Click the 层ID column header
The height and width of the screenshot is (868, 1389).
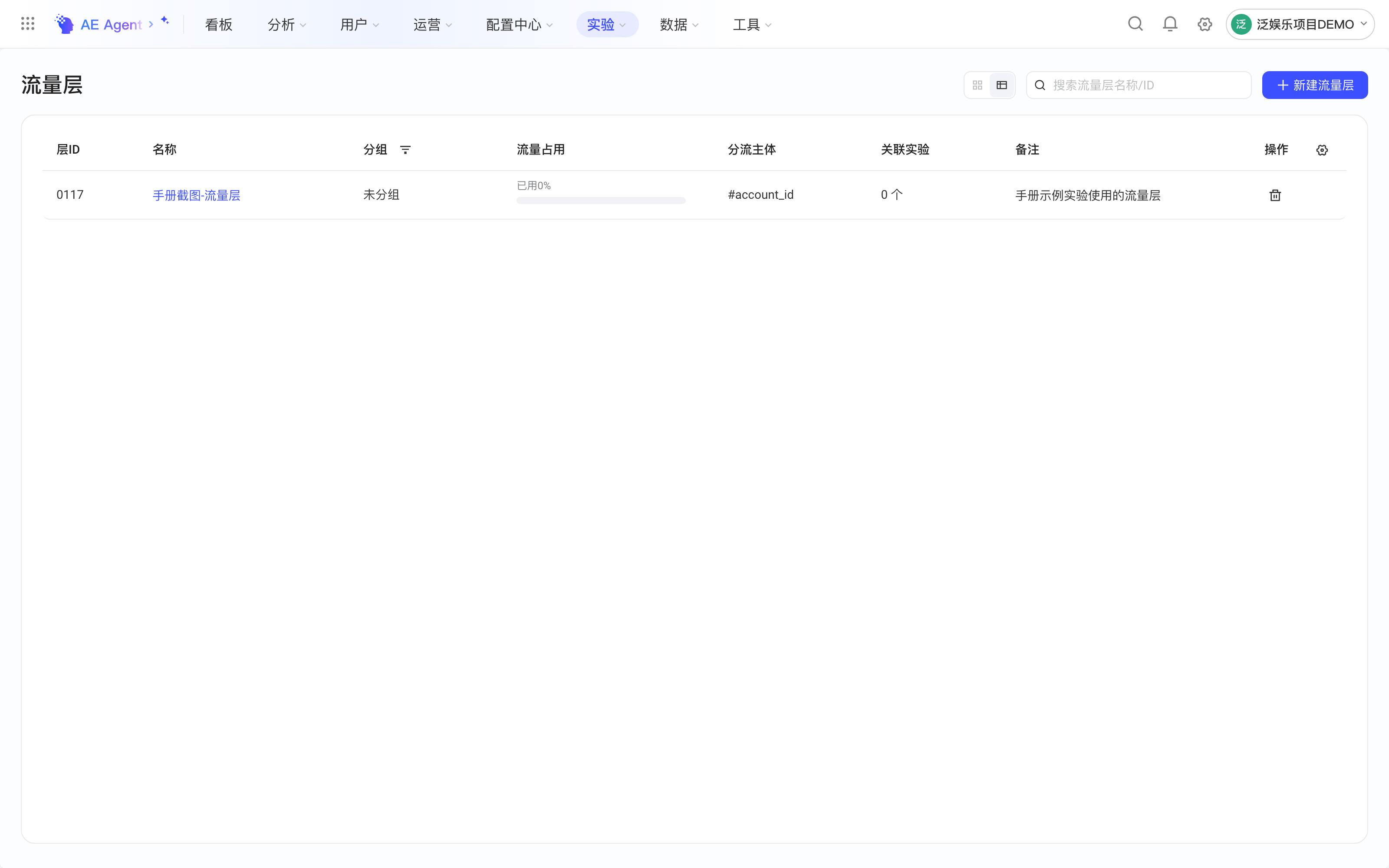68,149
